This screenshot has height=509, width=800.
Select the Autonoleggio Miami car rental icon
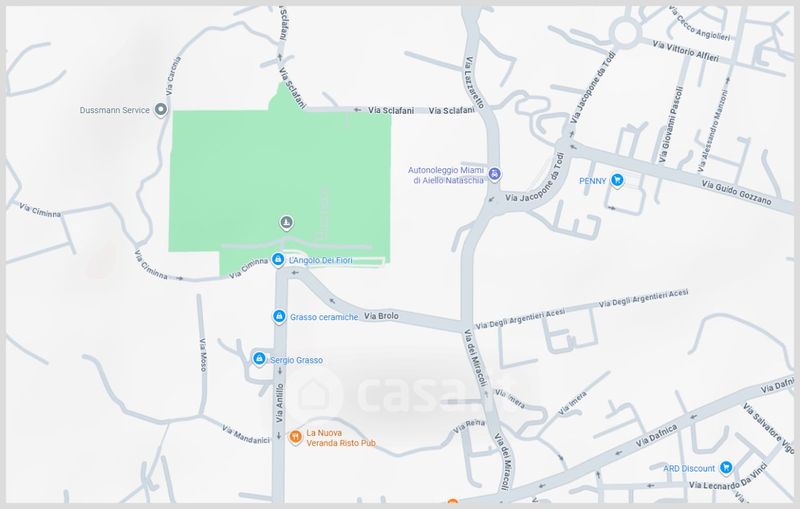[493, 174]
